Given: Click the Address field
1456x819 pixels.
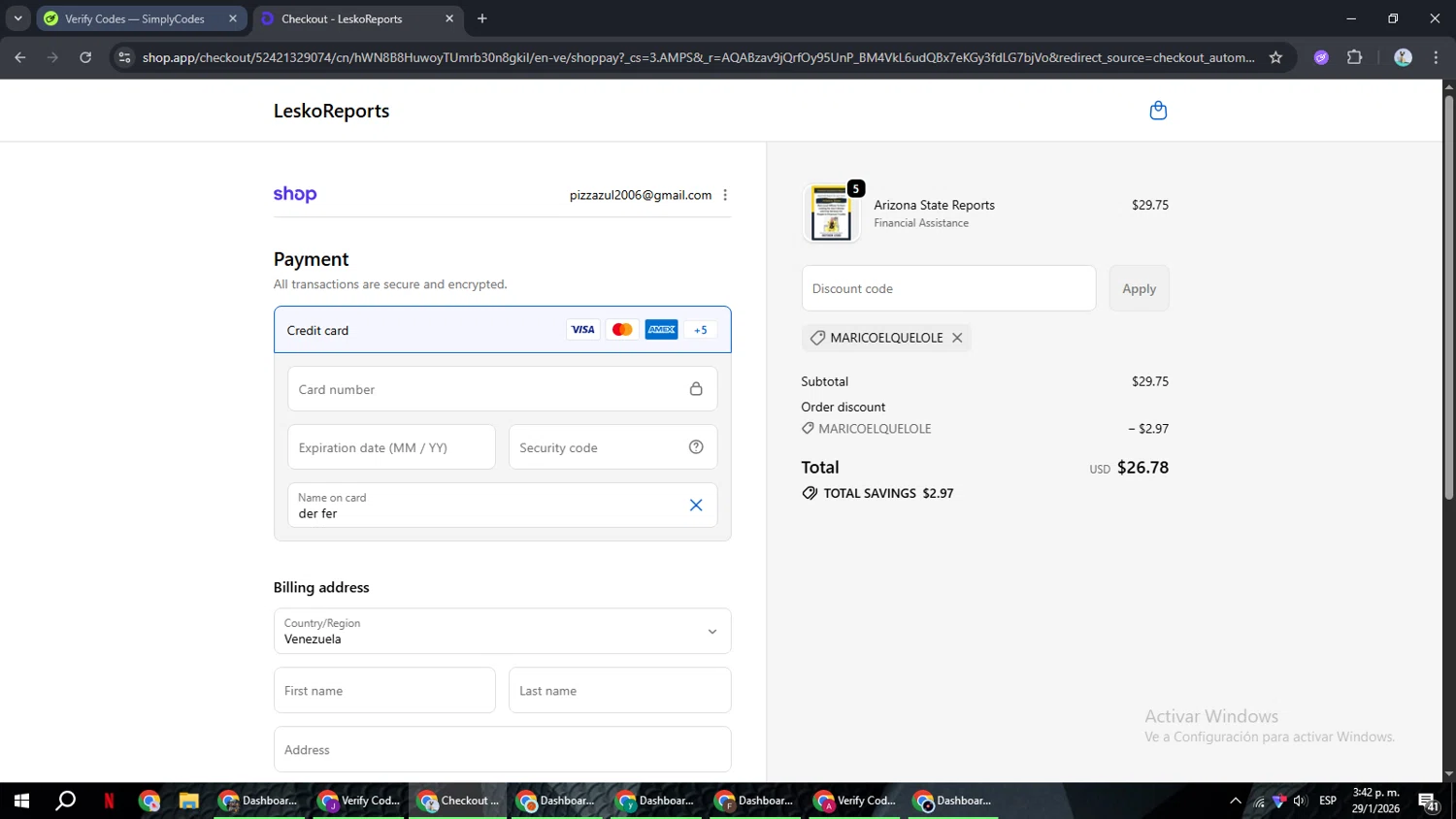Looking at the screenshot, I should (502, 749).
